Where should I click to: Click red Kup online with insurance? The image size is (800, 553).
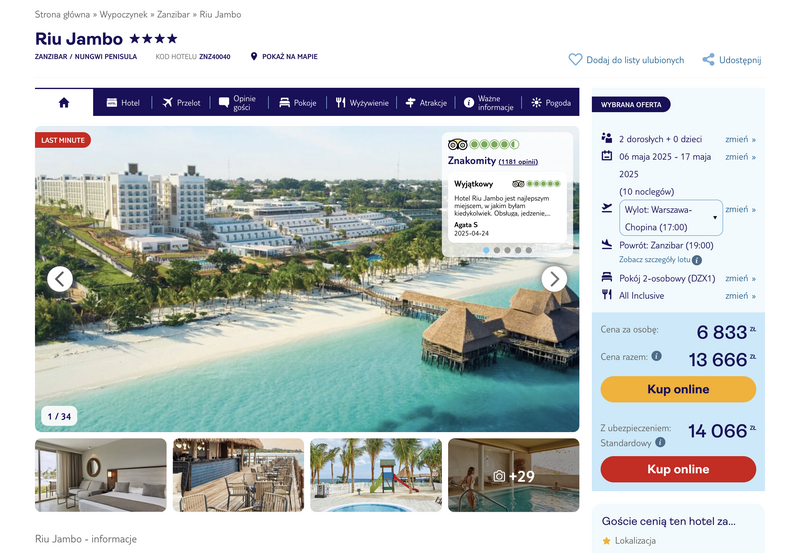click(x=678, y=469)
